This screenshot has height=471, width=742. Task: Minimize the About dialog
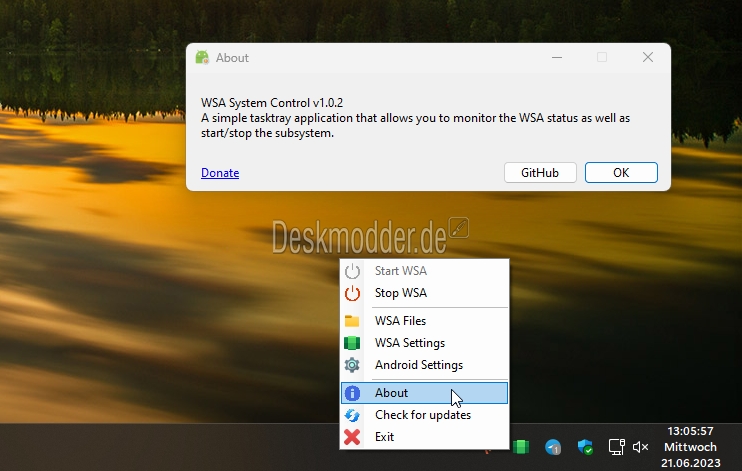pyautogui.click(x=557, y=58)
